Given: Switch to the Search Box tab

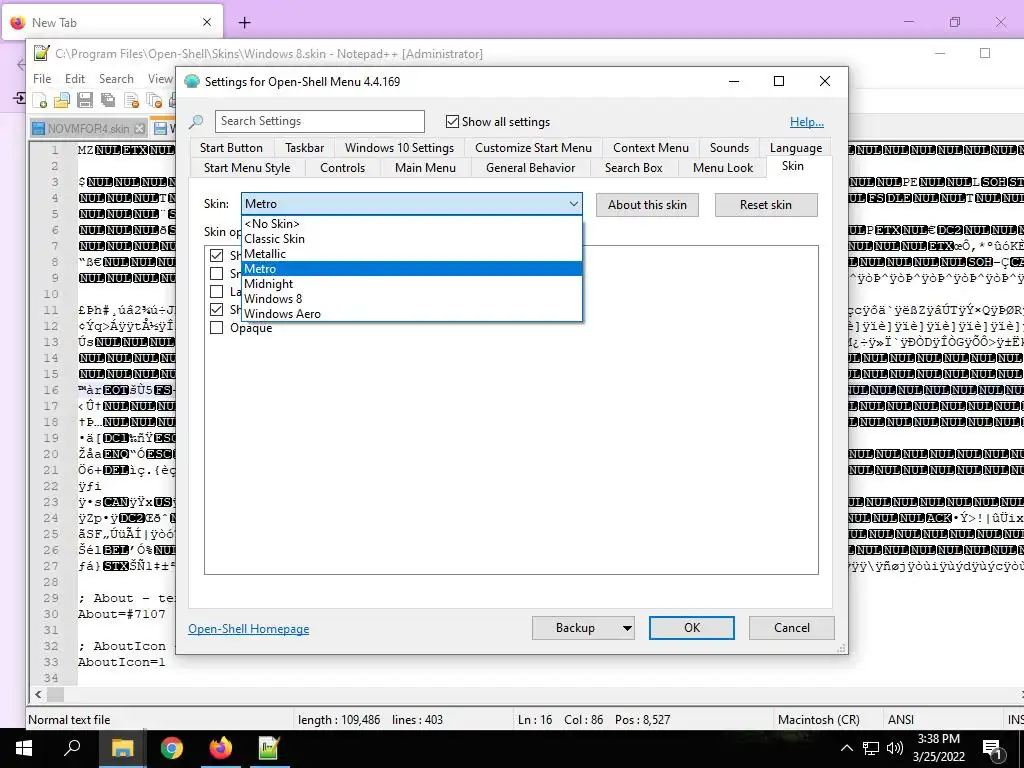Looking at the screenshot, I should click(633, 168).
